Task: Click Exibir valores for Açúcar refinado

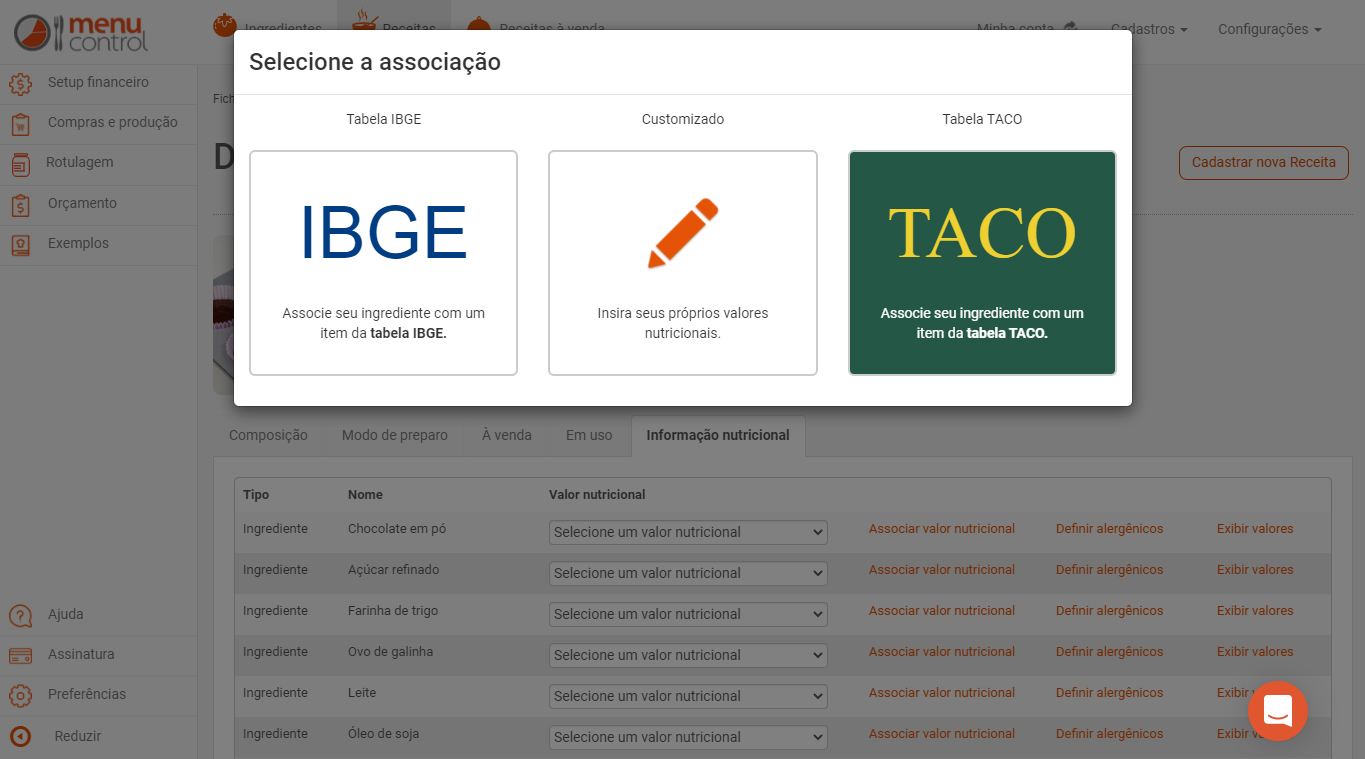Action: [x=1255, y=570]
